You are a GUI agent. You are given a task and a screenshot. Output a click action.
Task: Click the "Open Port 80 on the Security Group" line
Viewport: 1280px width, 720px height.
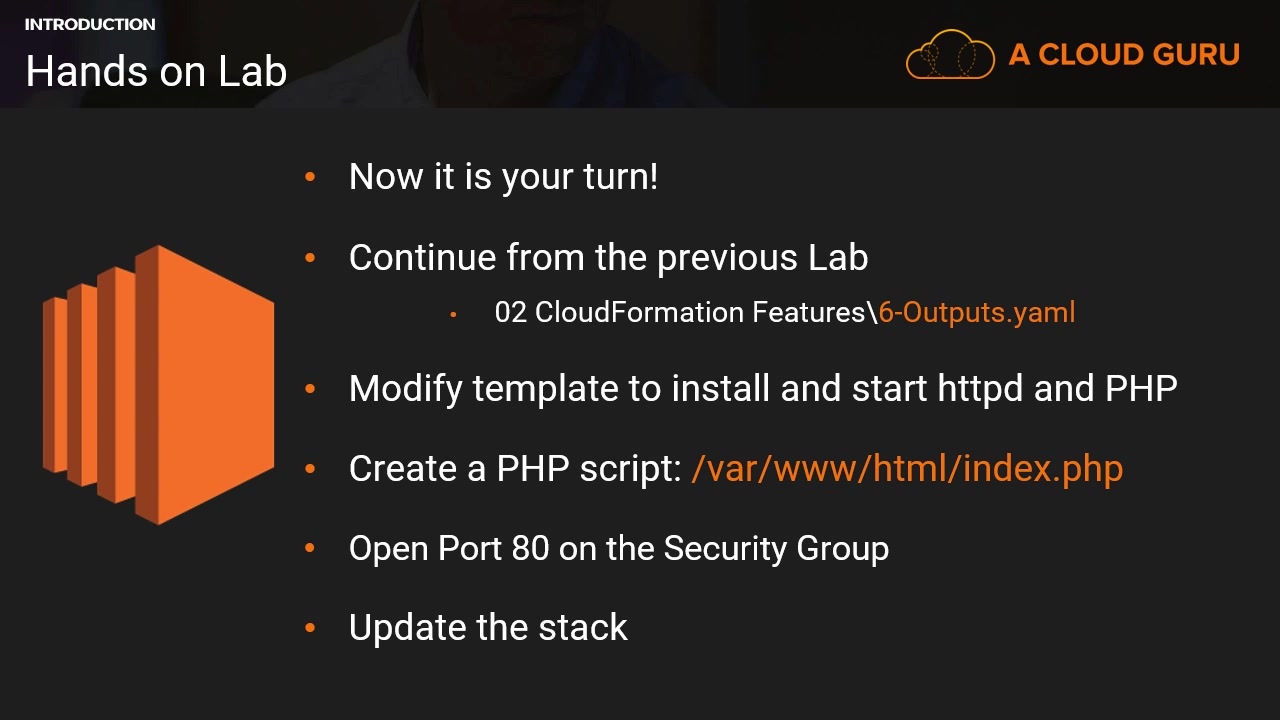click(x=618, y=548)
